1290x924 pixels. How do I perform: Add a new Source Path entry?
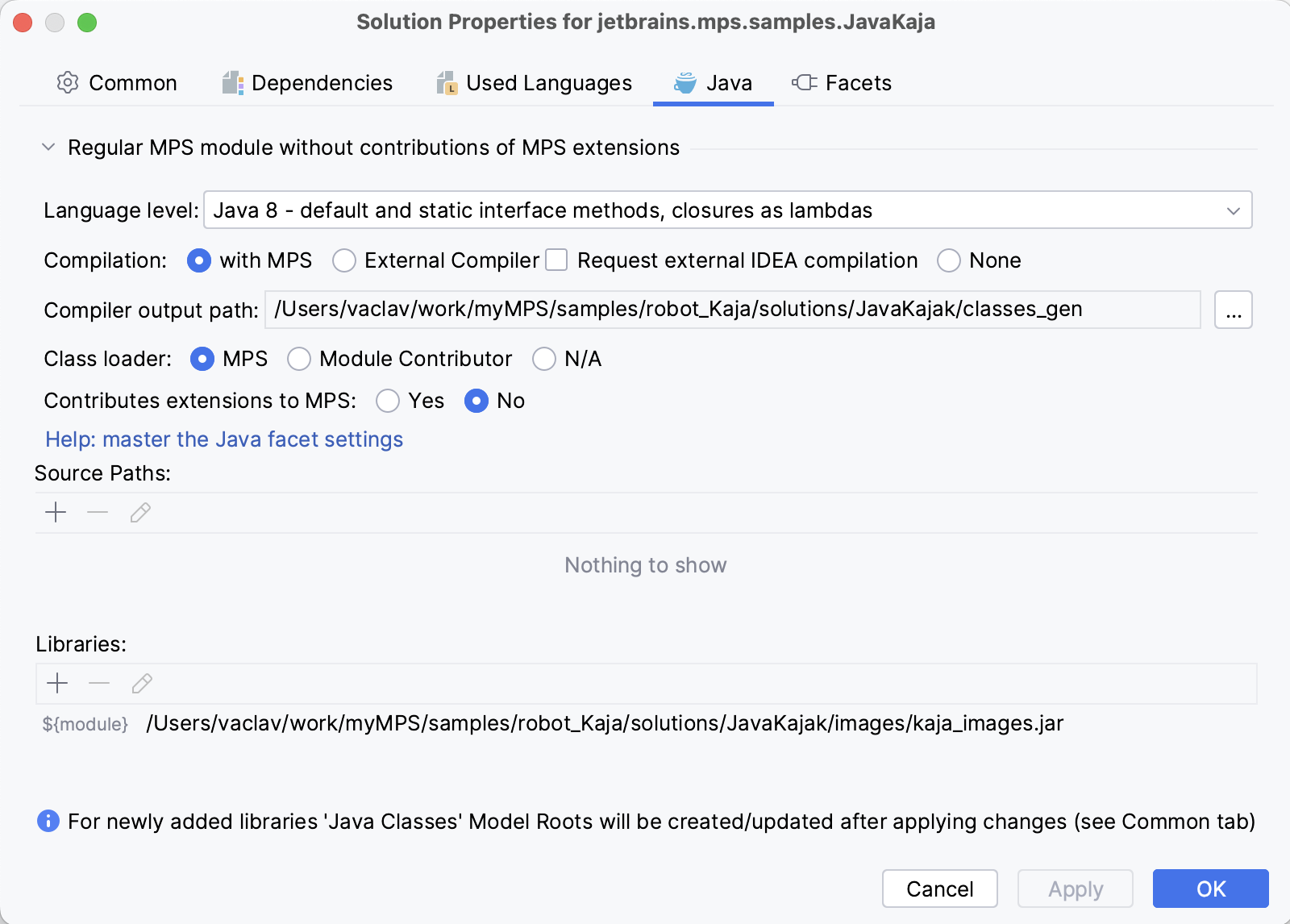56,512
